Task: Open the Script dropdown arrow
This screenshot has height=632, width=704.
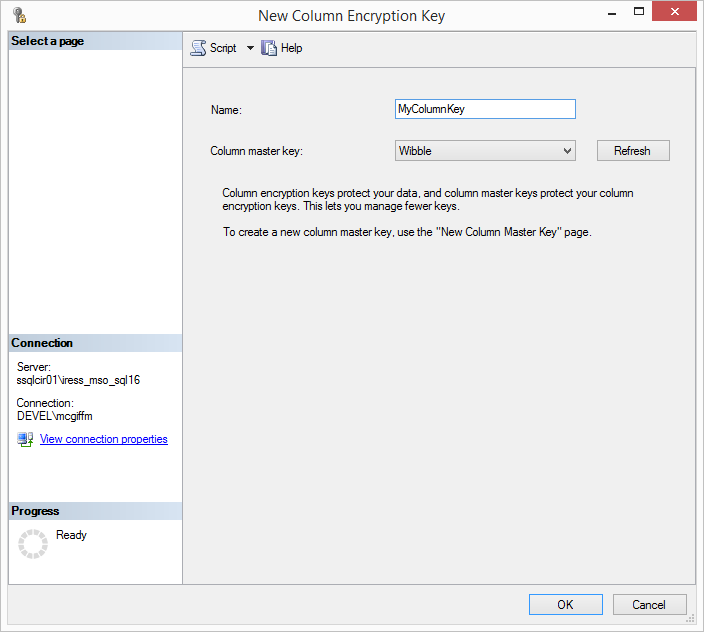Action: 250,48
